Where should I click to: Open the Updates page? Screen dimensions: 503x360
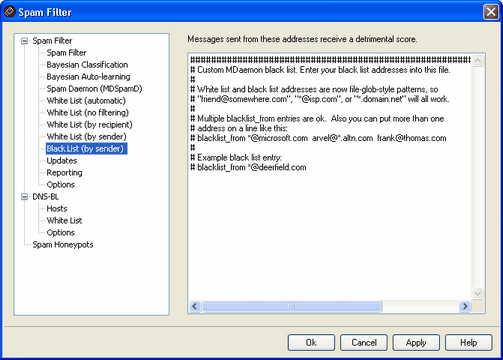[62, 161]
